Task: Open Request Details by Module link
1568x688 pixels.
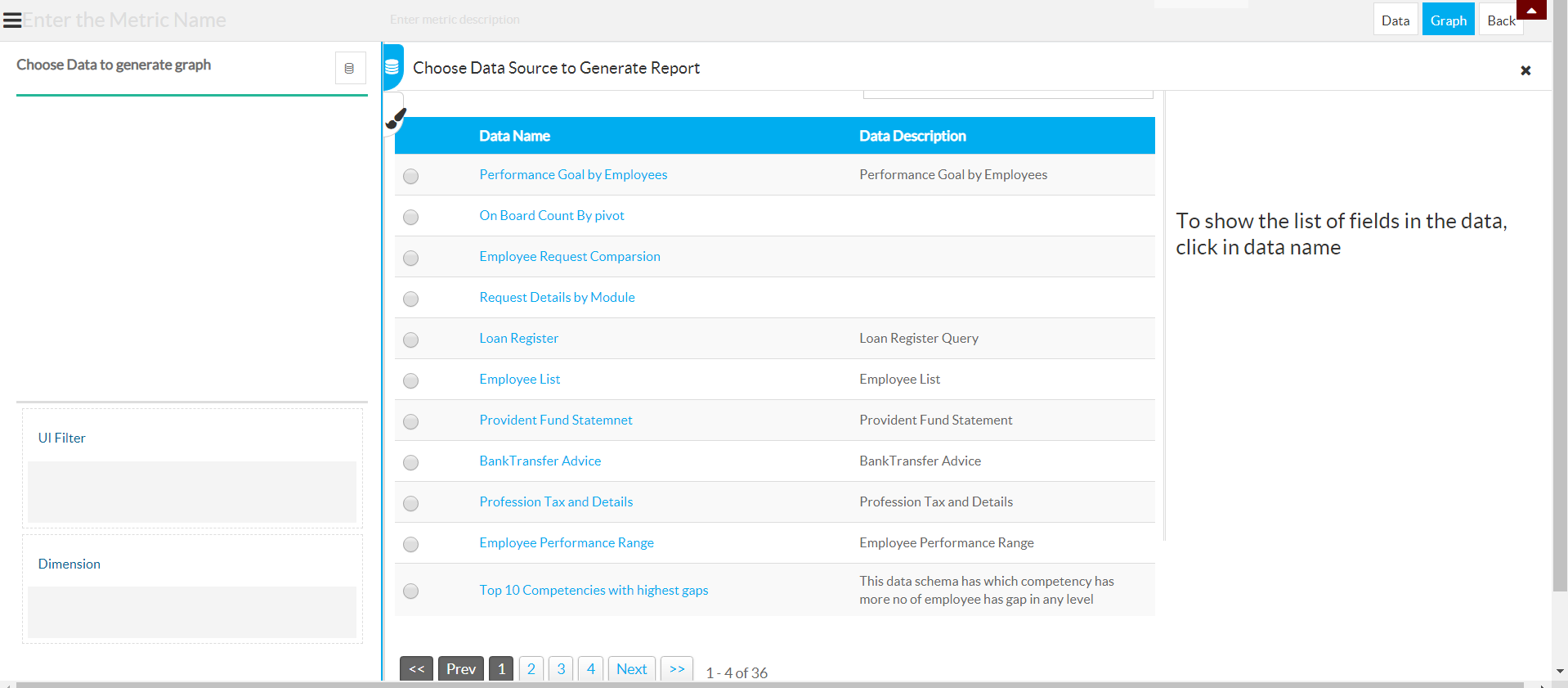Action: 557,297
